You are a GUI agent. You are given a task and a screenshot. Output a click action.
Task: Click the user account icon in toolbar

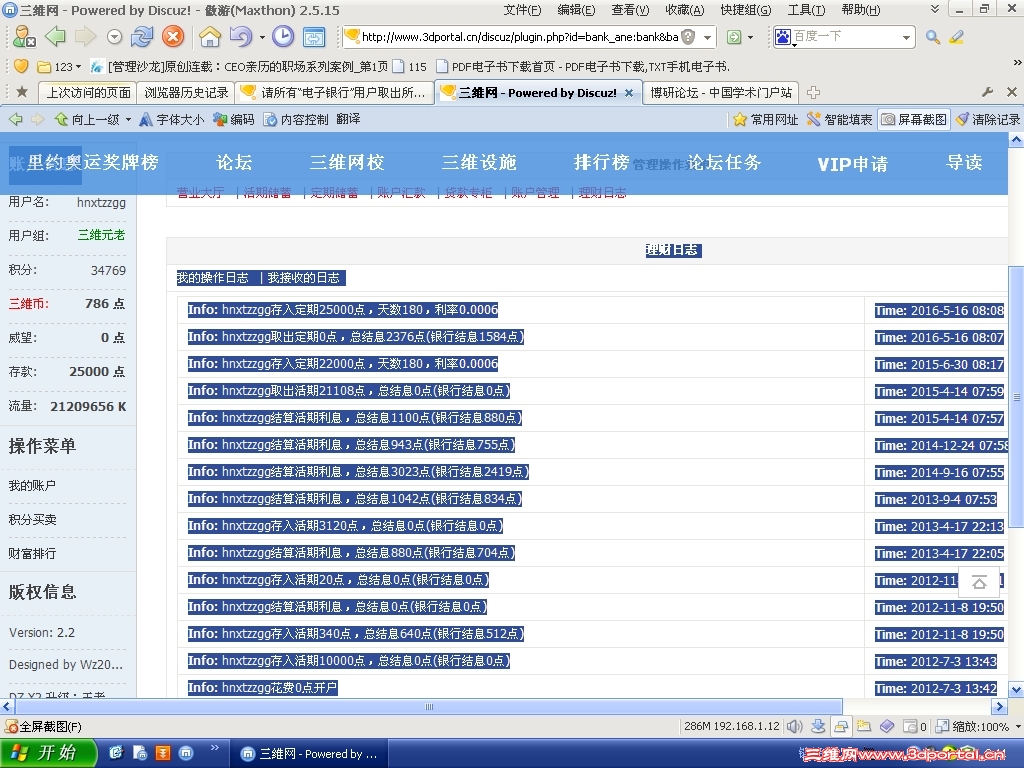(24, 37)
